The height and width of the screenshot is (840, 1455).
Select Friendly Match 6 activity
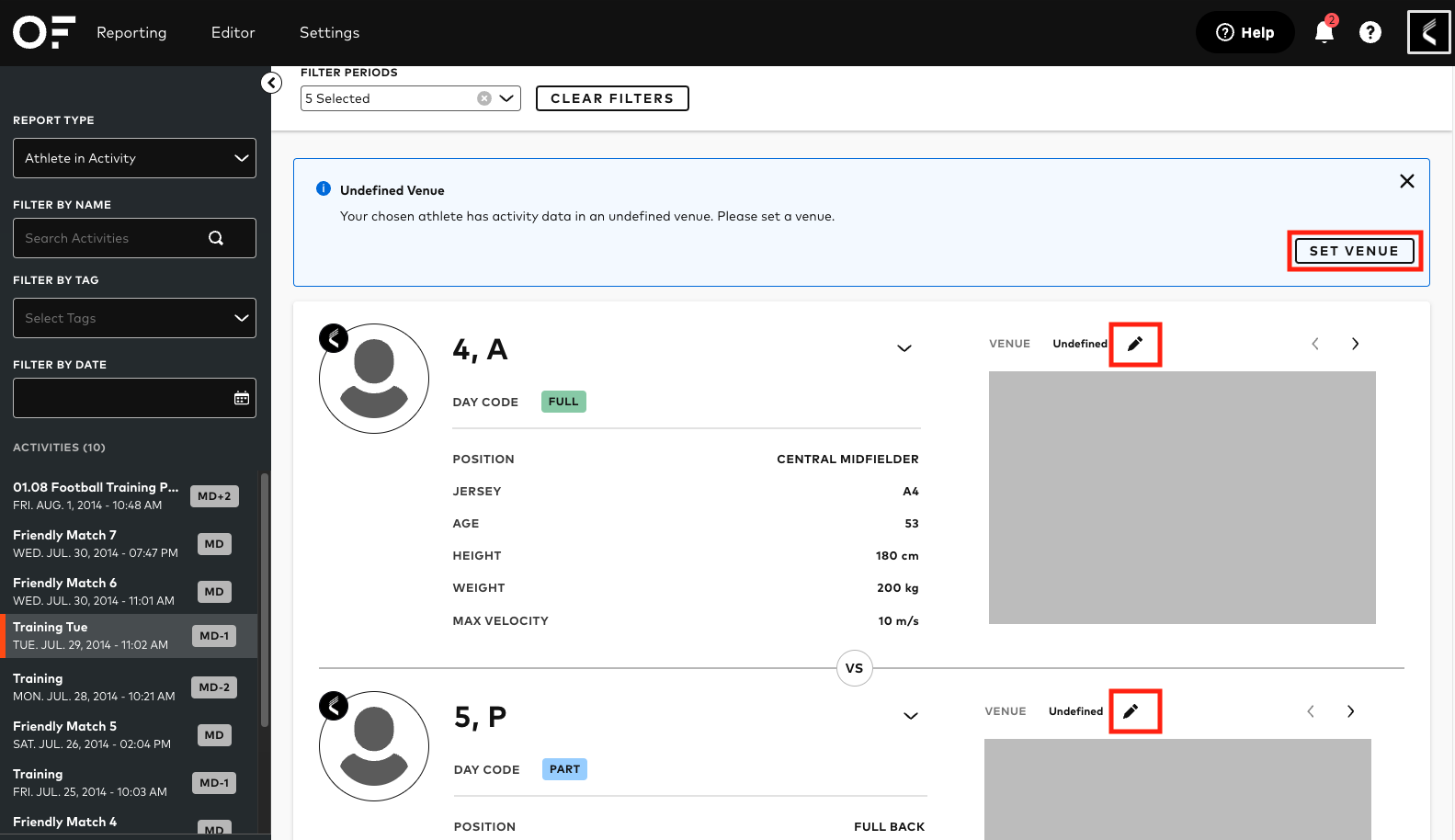coord(129,592)
